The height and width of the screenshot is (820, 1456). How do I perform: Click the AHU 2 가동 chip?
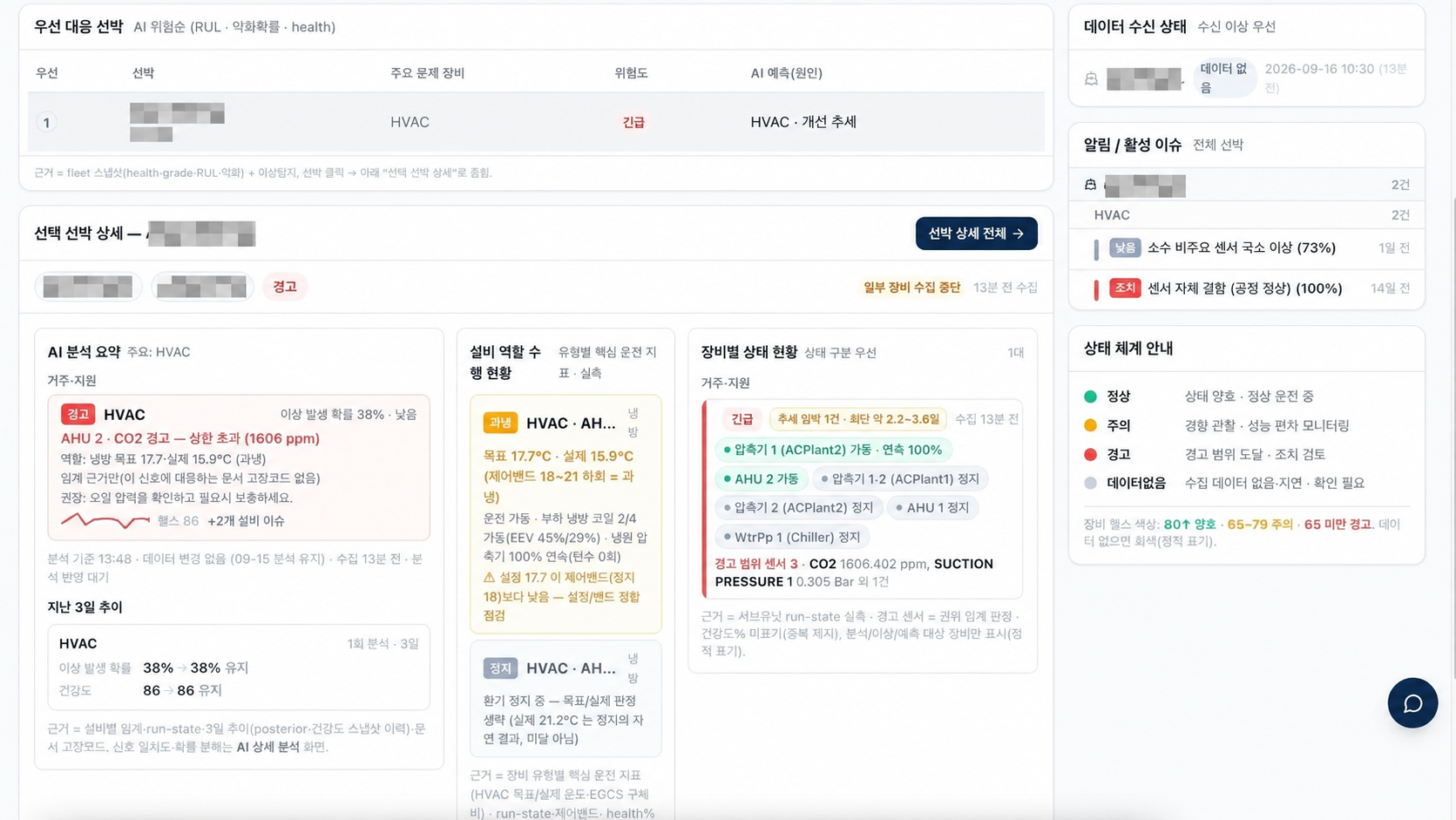pyautogui.click(x=761, y=478)
